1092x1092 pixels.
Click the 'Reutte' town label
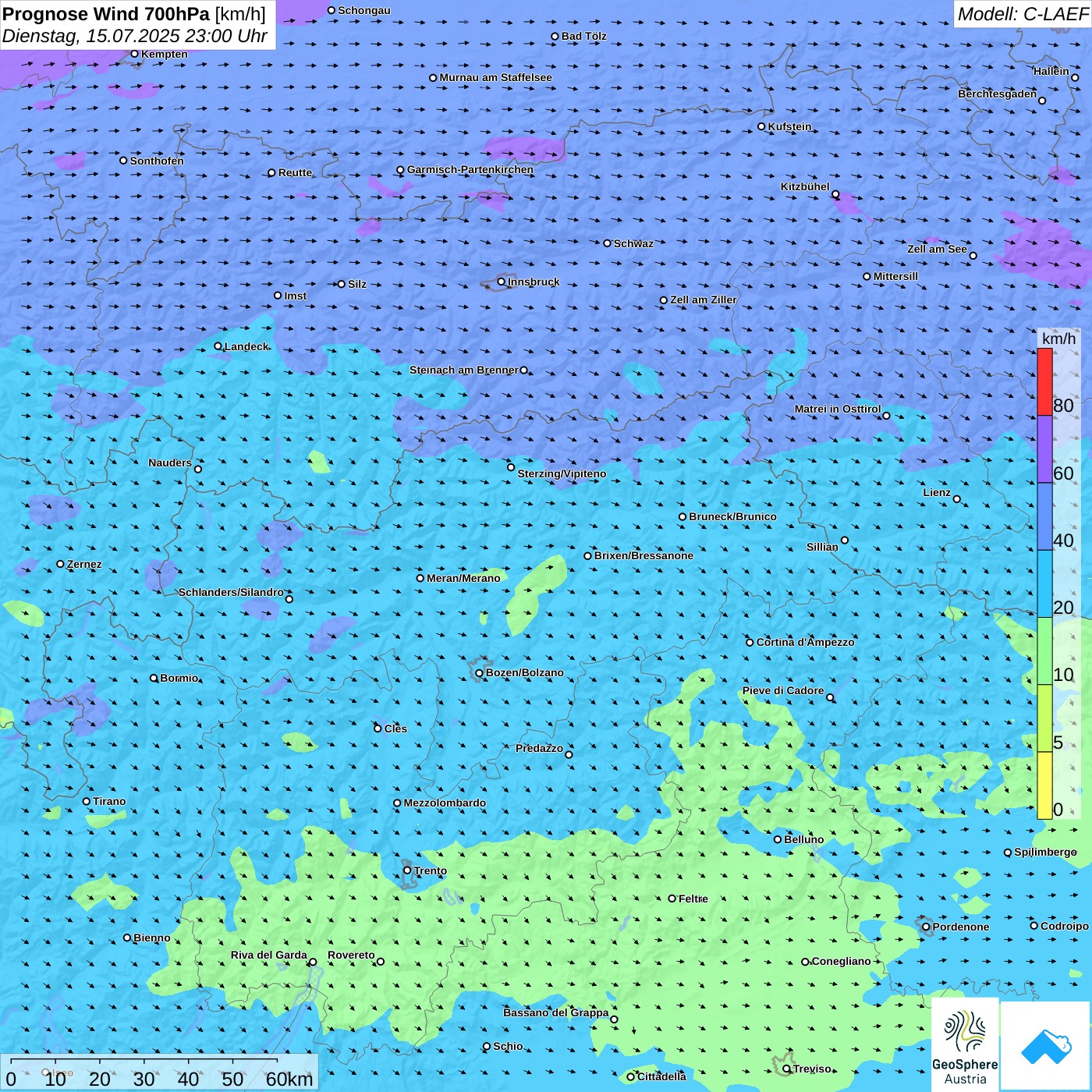point(295,172)
